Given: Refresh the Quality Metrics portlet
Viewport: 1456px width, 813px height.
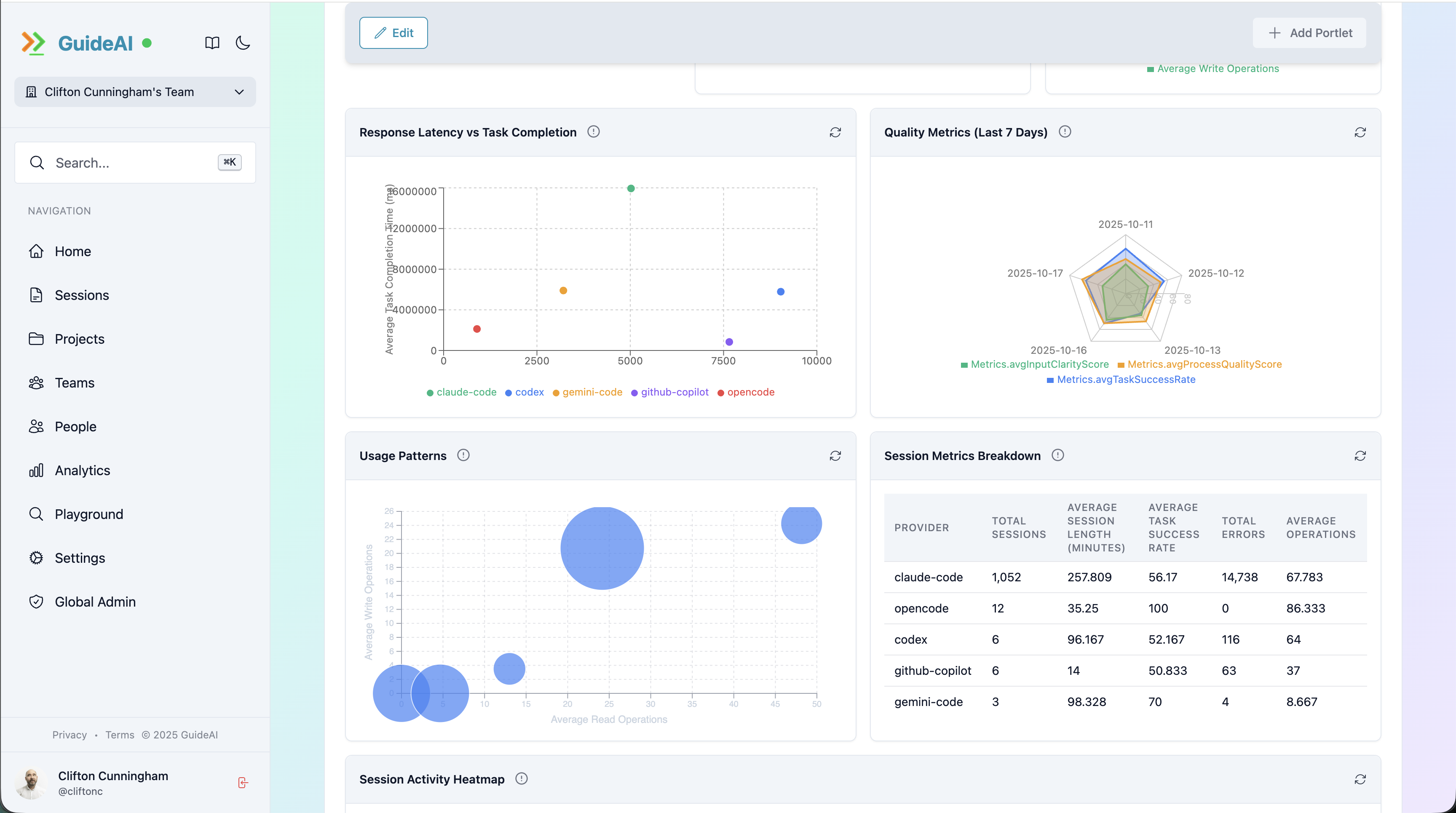Looking at the screenshot, I should point(1360,132).
